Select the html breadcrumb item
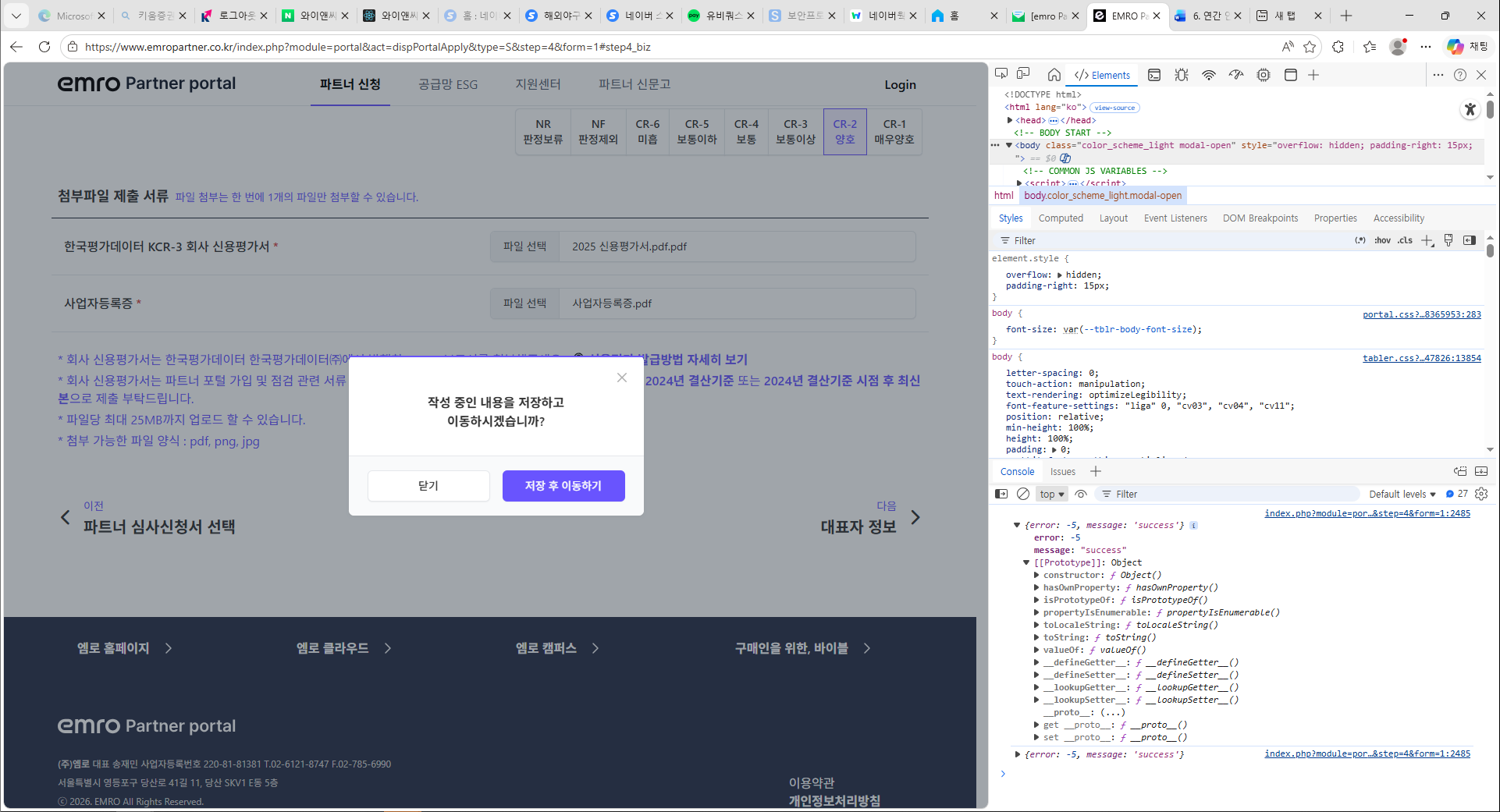This screenshot has height=812, width=1500. [1004, 196]
